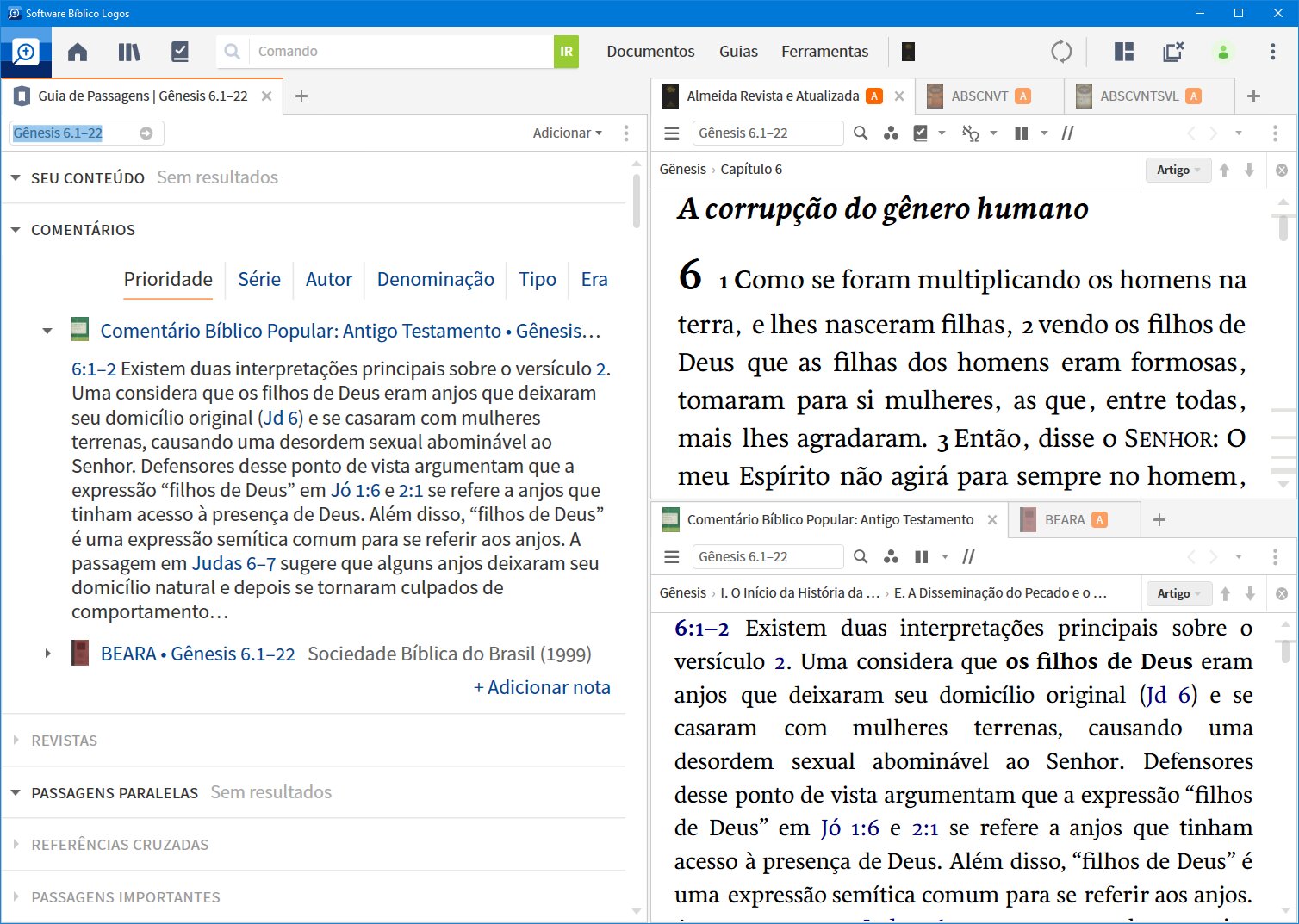Open the Judas 6–7 reference link
This screenshot has width=1299, height=924.
233,564
